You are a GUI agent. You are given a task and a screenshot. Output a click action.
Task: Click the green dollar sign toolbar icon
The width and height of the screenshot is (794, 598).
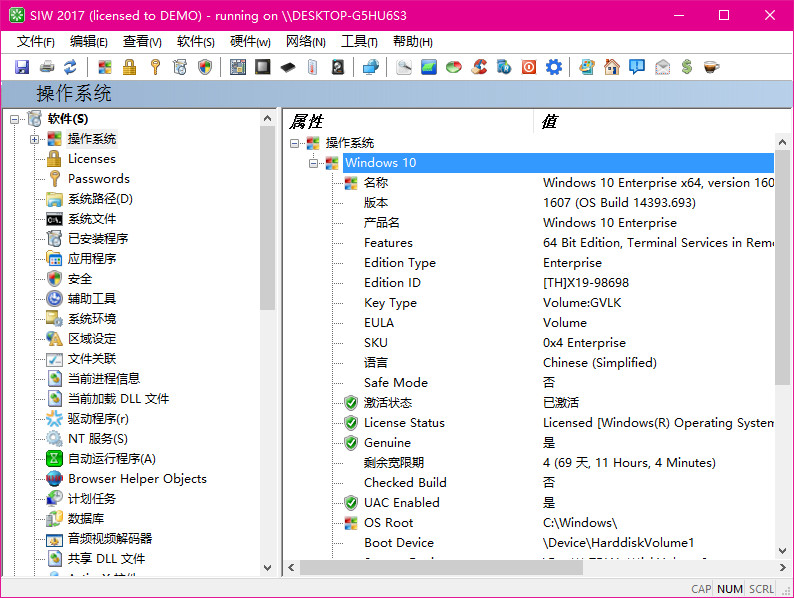(x=687, y=67)
